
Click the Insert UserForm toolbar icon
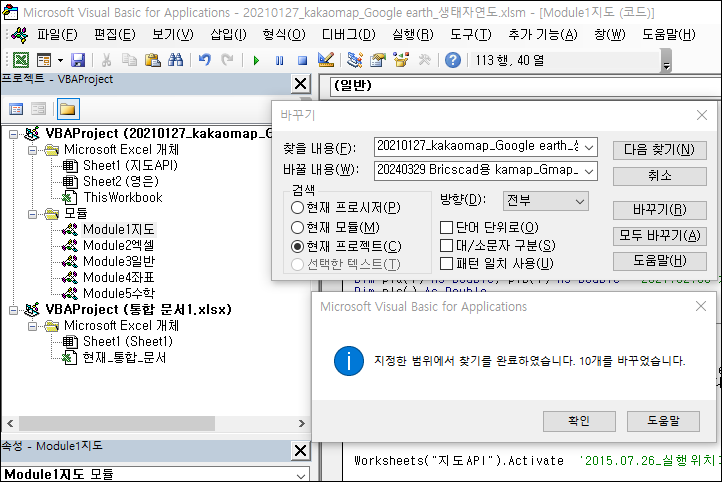pos(44,60)
